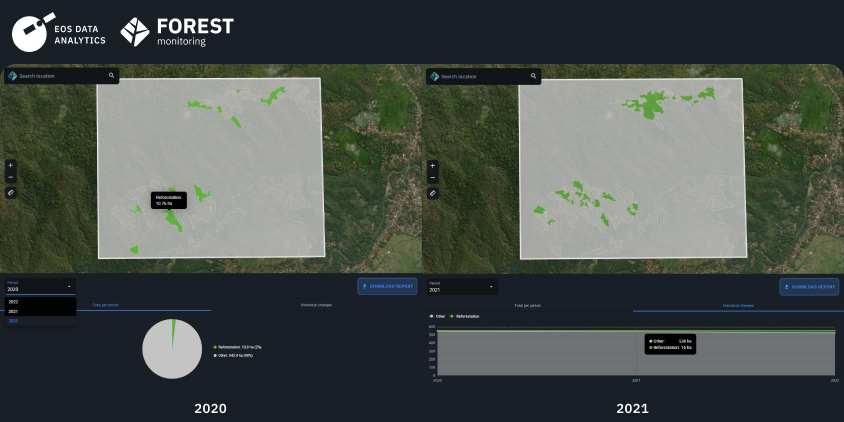
Task: Click the search magnifier on the 2021 map
Action: pos(533,76)
